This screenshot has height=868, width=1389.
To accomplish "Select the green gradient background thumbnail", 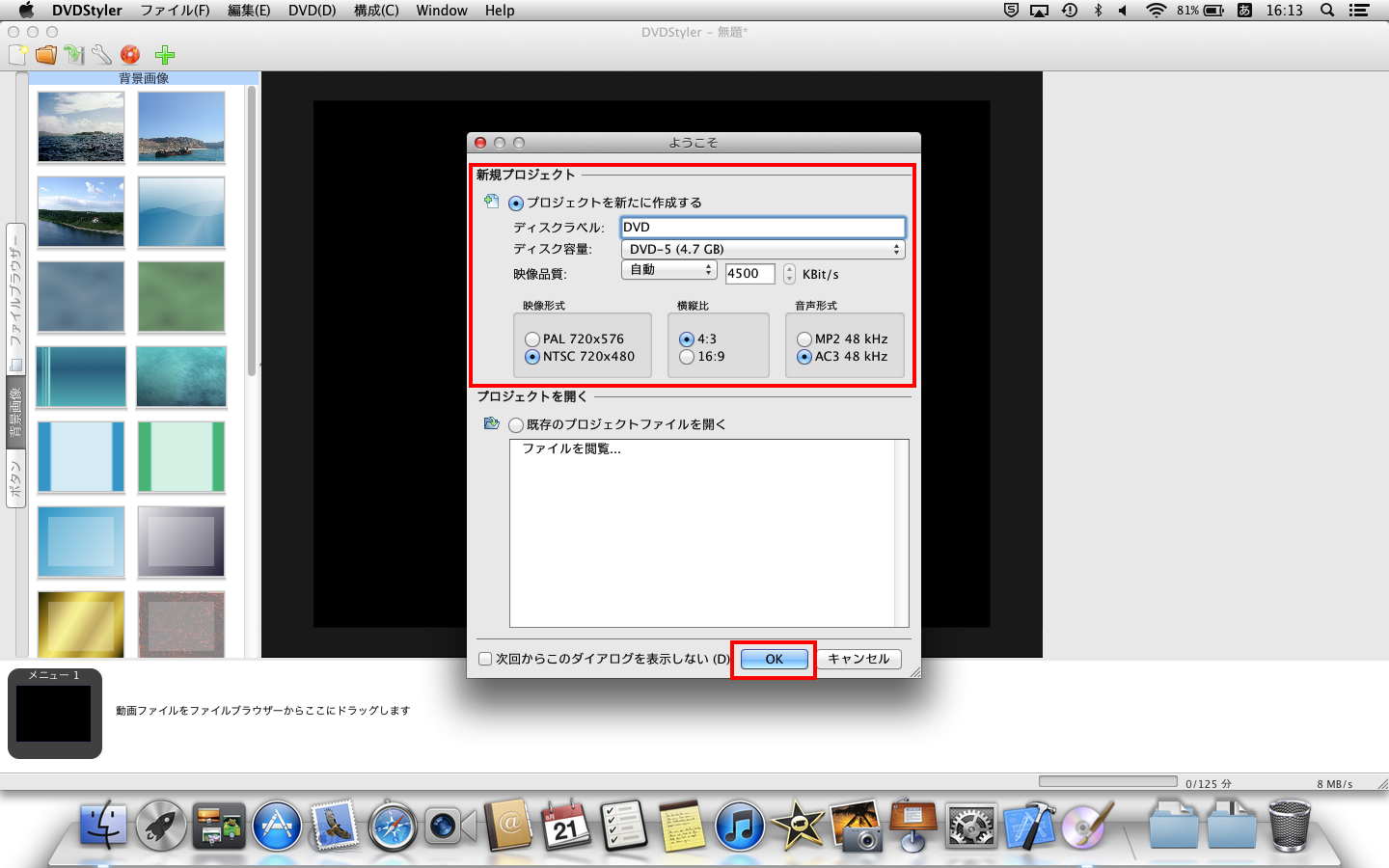I will point(181,297).
